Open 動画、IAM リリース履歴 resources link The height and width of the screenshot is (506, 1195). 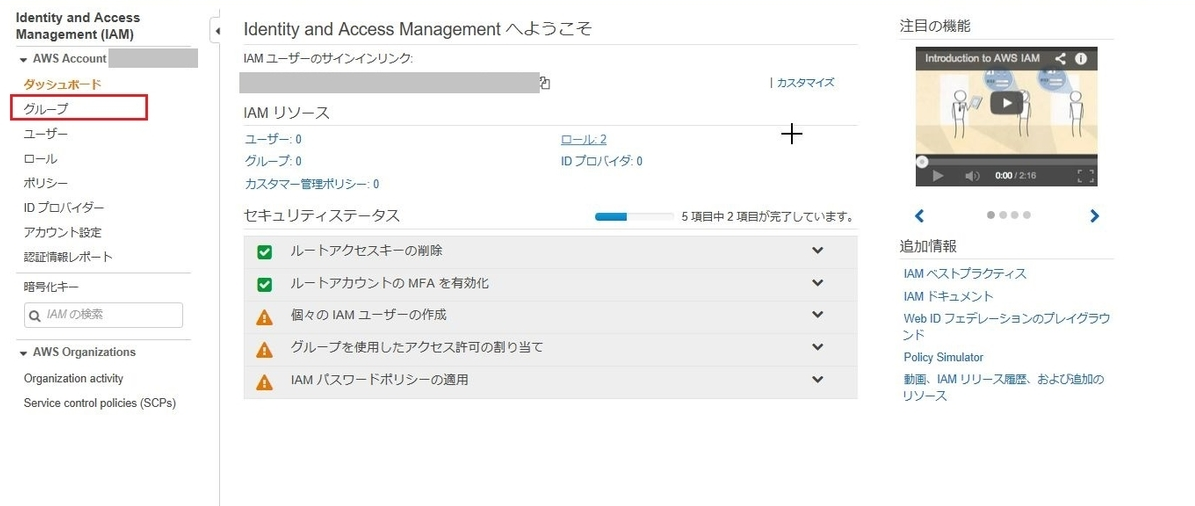point(1004,387)
